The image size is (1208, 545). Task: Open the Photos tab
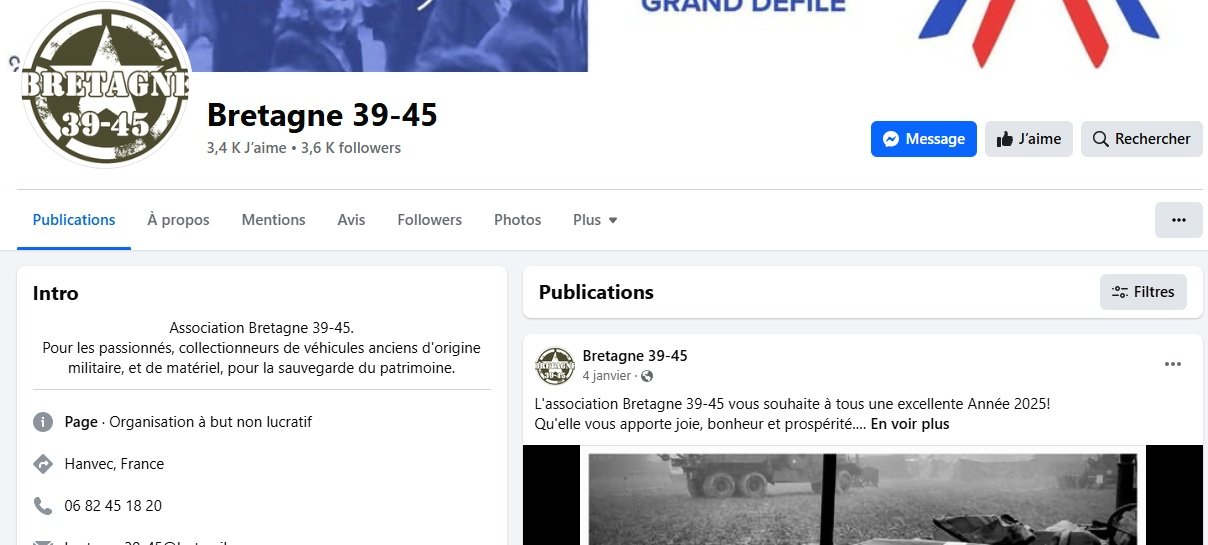(x=517, y=220)
